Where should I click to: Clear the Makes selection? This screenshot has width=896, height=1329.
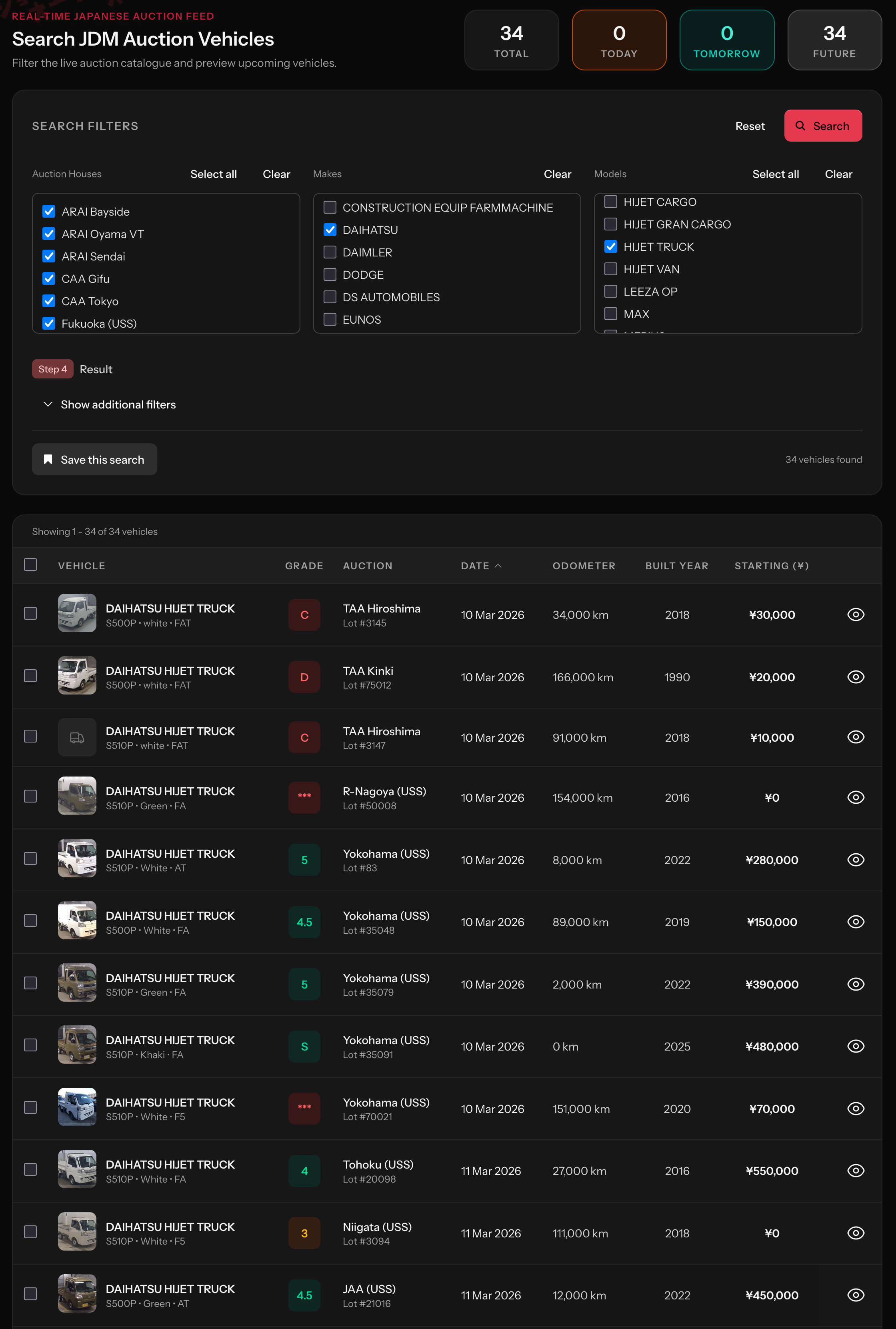point(557,174)
